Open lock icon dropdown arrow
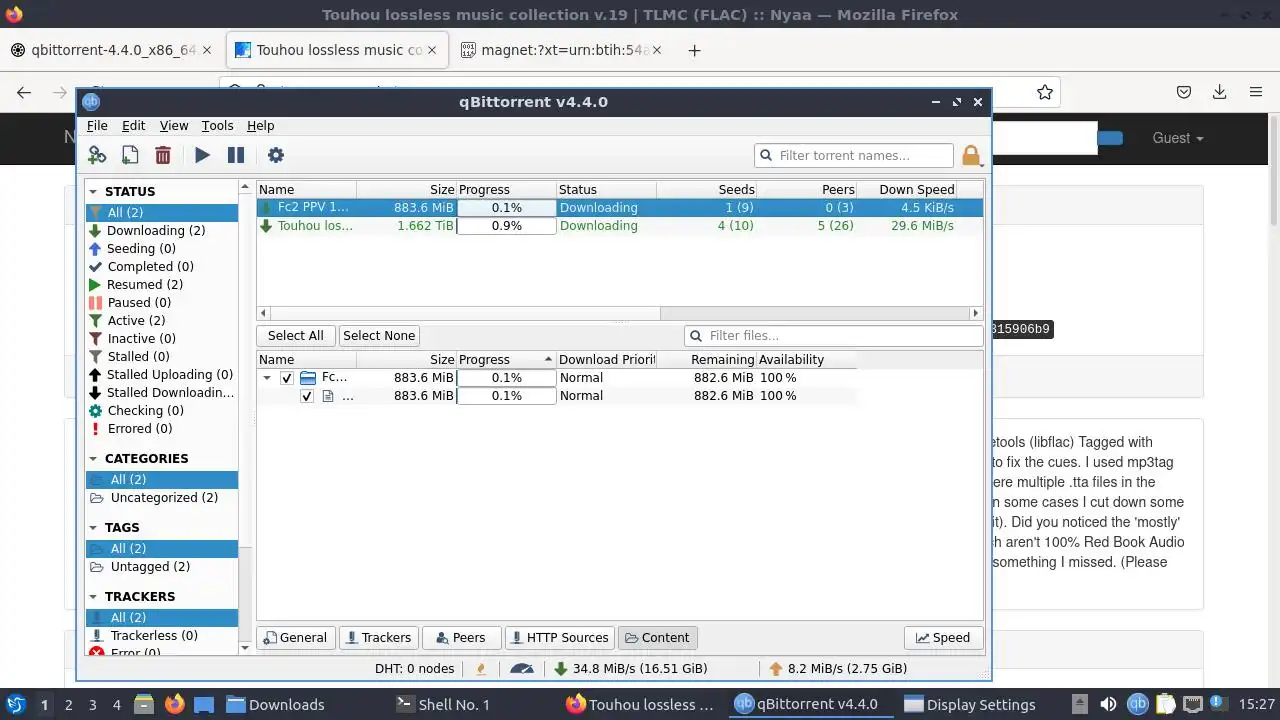 click(983, 165)
